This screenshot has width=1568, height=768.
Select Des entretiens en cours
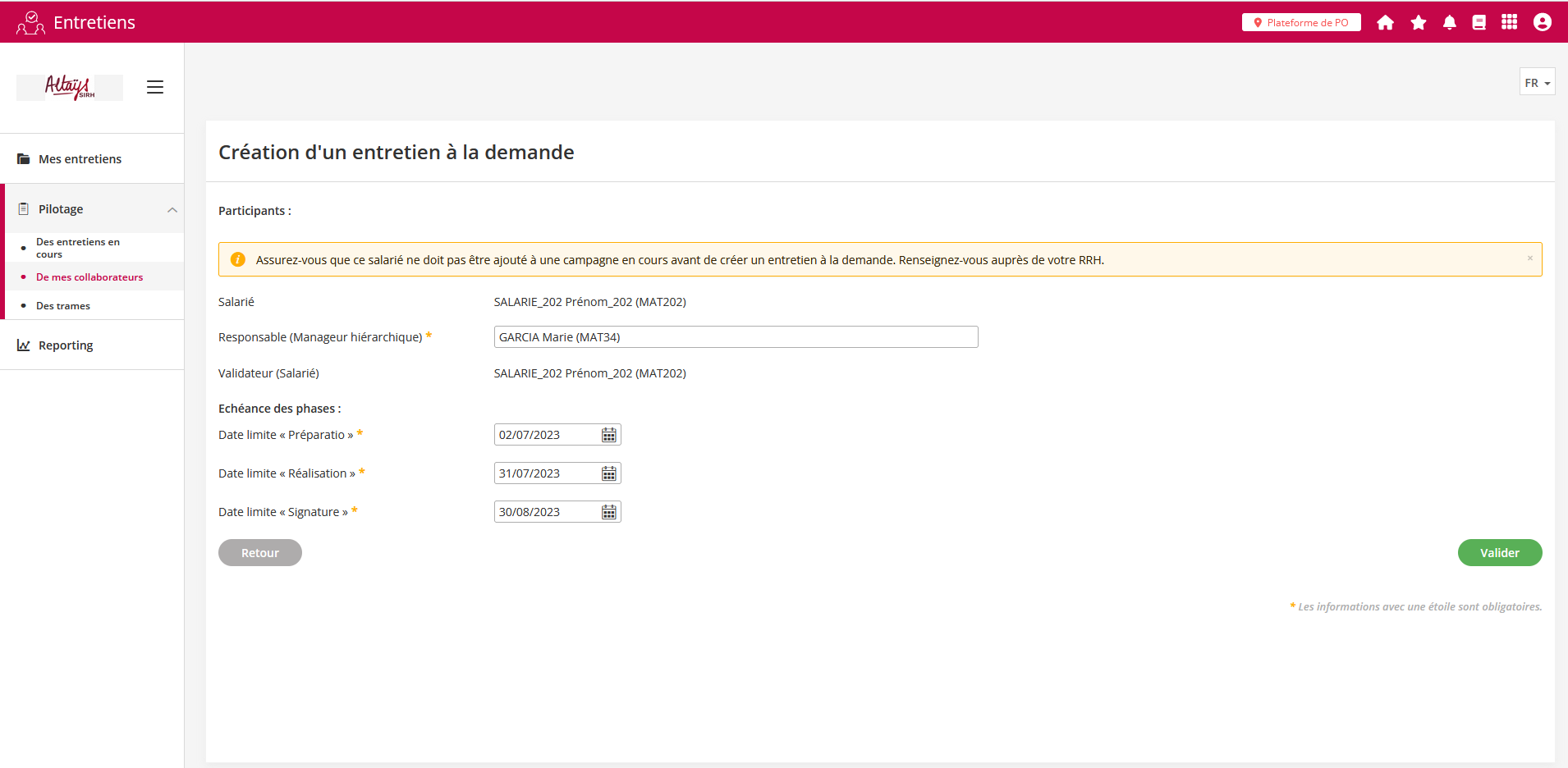[x=78, y=248]
